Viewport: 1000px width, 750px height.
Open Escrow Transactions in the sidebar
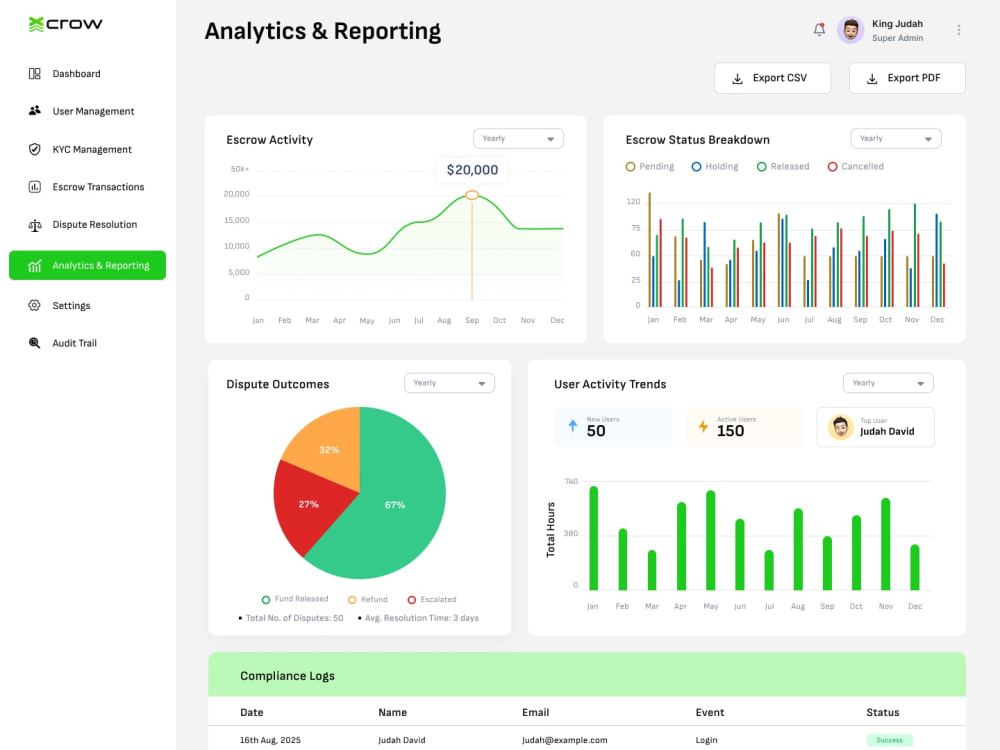87,187
